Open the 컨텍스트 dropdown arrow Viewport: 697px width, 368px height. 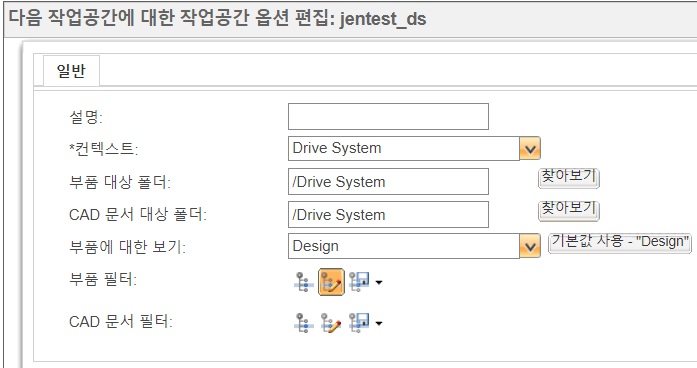530,148
